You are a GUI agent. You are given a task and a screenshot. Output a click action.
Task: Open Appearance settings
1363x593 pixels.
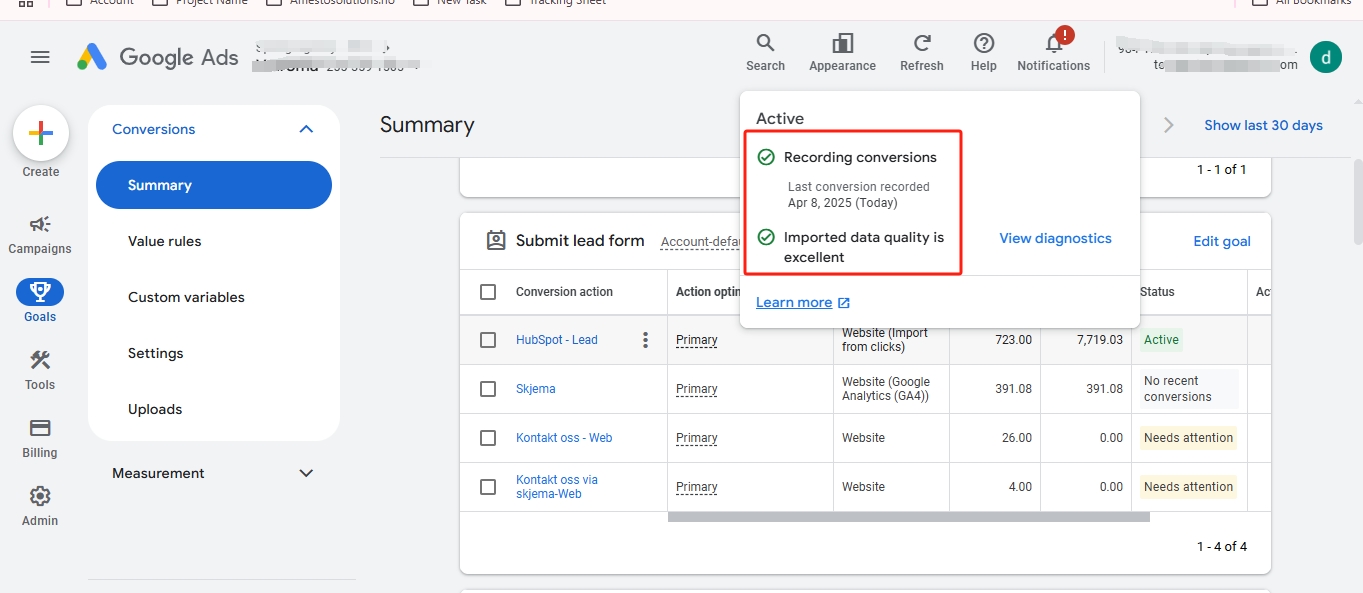point(842,52)
